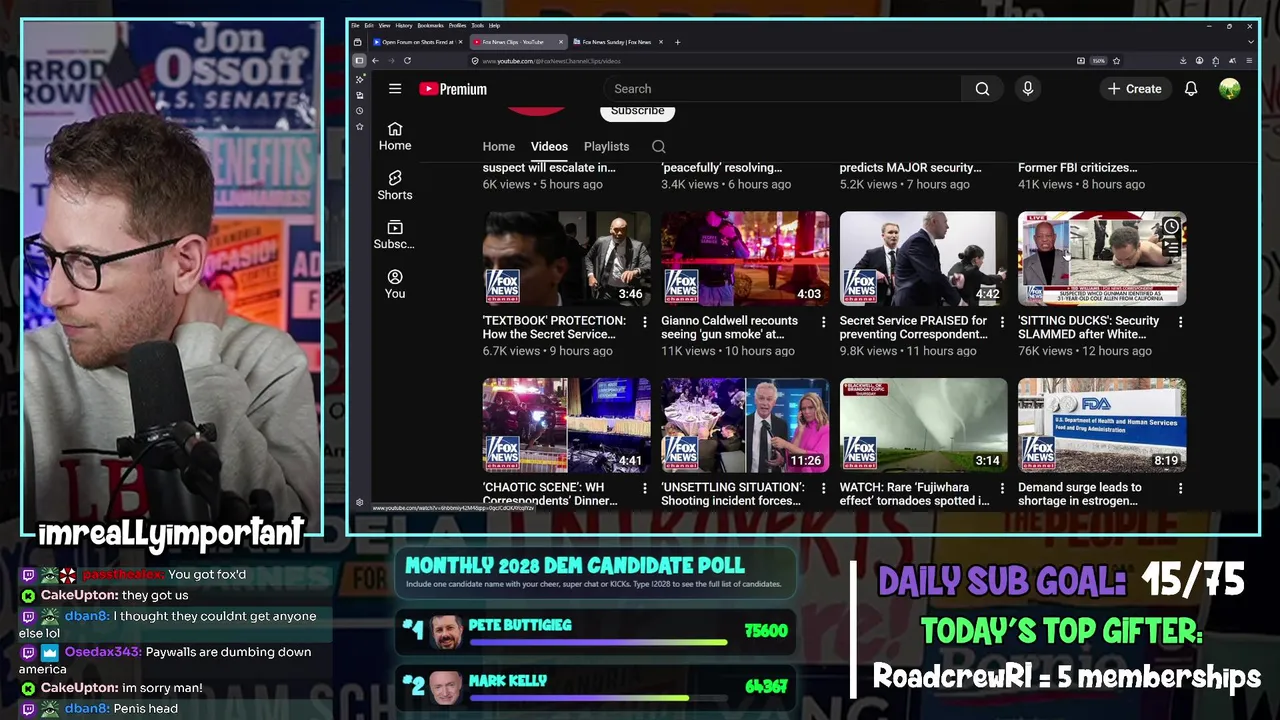Open options for estrogen shortage video
The image size is (1280, 720).
[x=1180, y=489]
